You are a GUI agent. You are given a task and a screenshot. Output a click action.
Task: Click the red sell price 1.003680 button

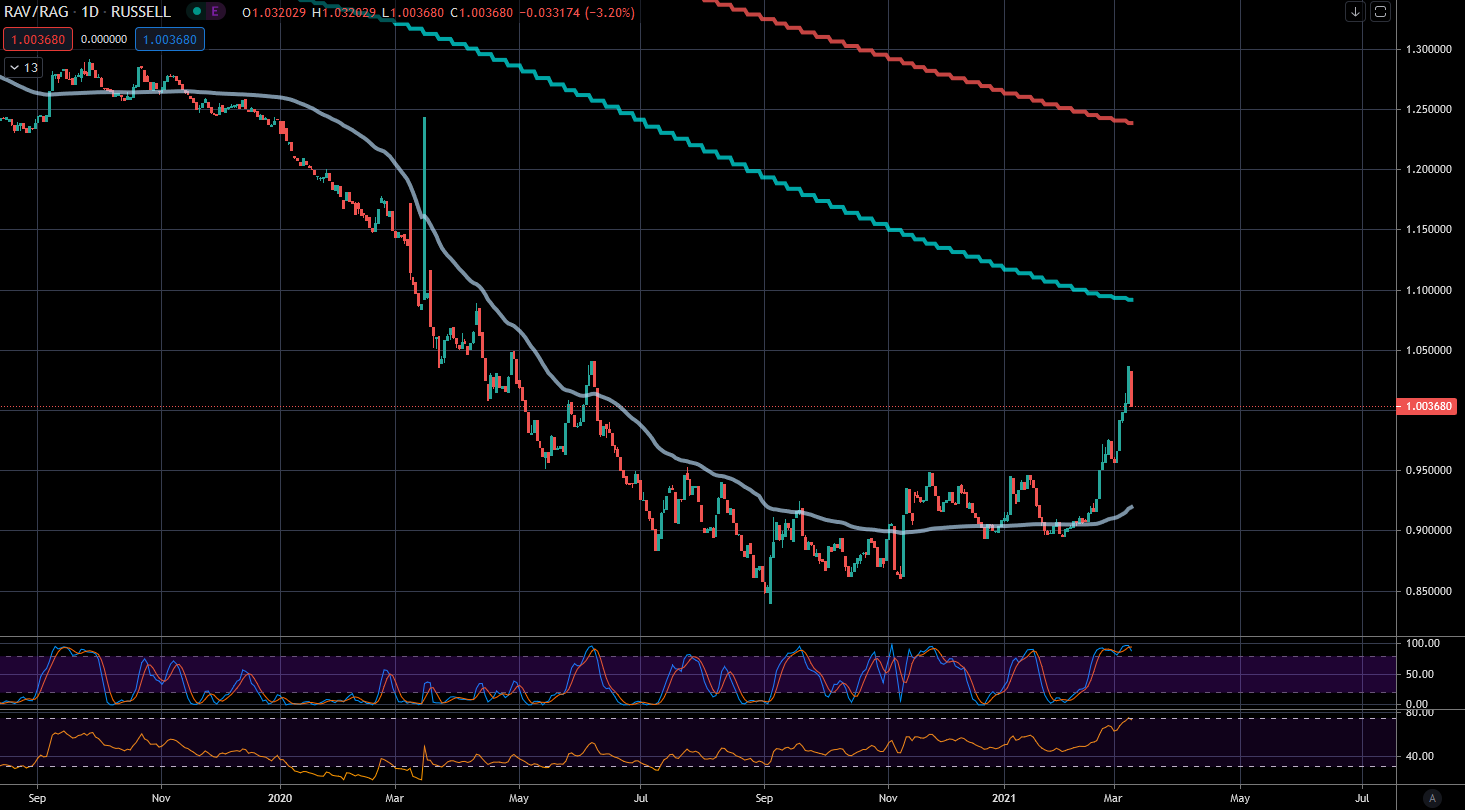point(35,40)
